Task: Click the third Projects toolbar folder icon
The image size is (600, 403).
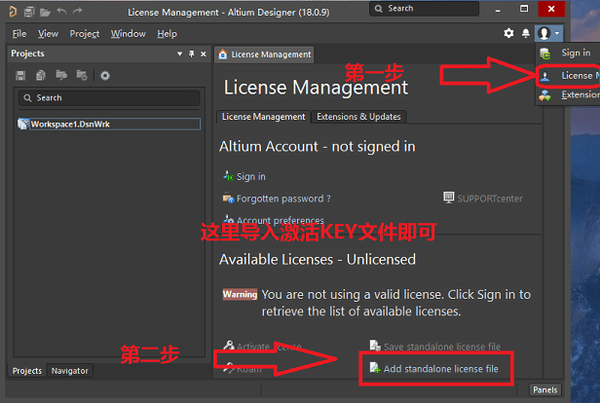Action: point(61,75)
